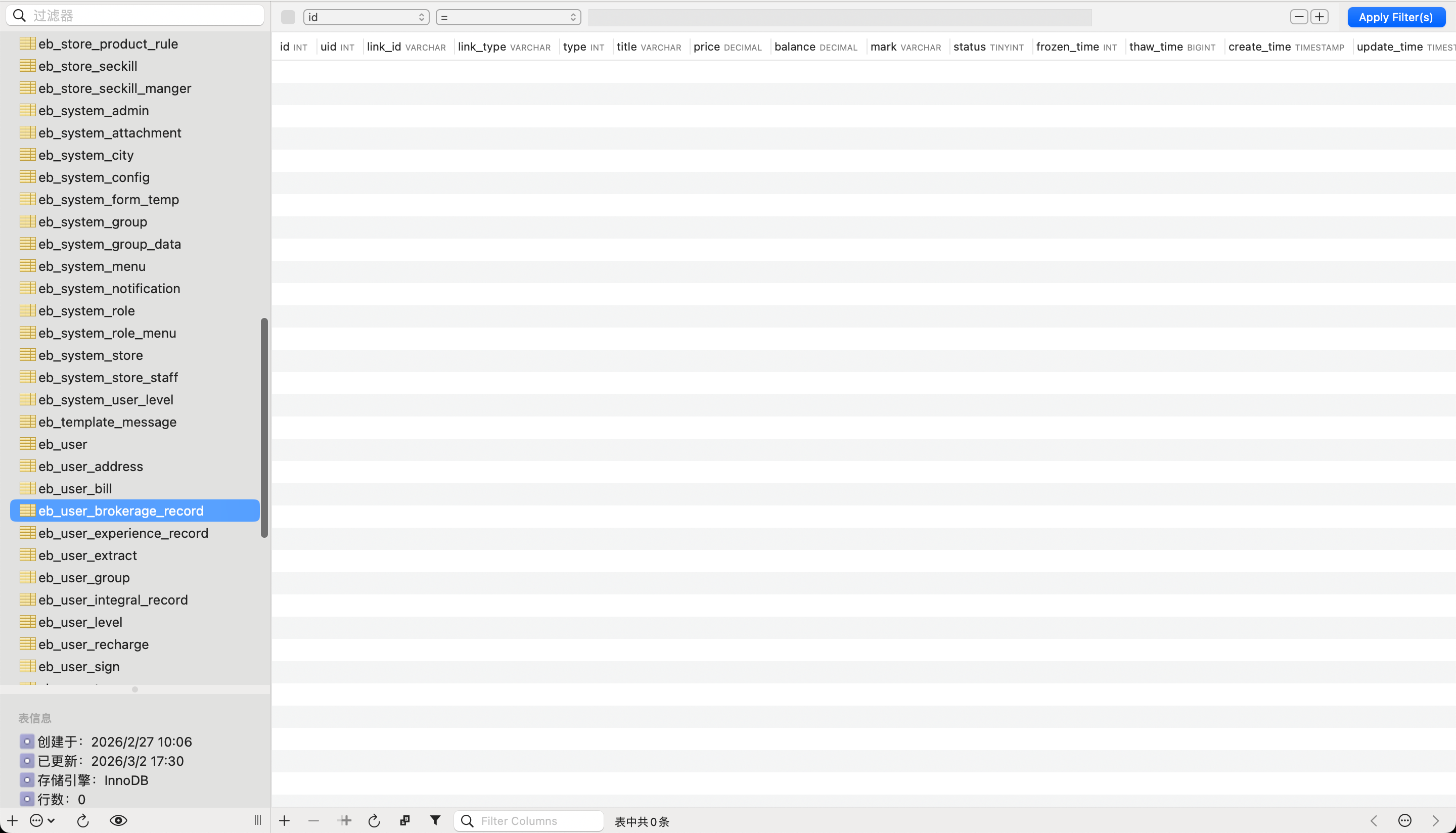
Task: Refresh the table list in sidebar
Action: pyautogui.click(x=83, y=820)
